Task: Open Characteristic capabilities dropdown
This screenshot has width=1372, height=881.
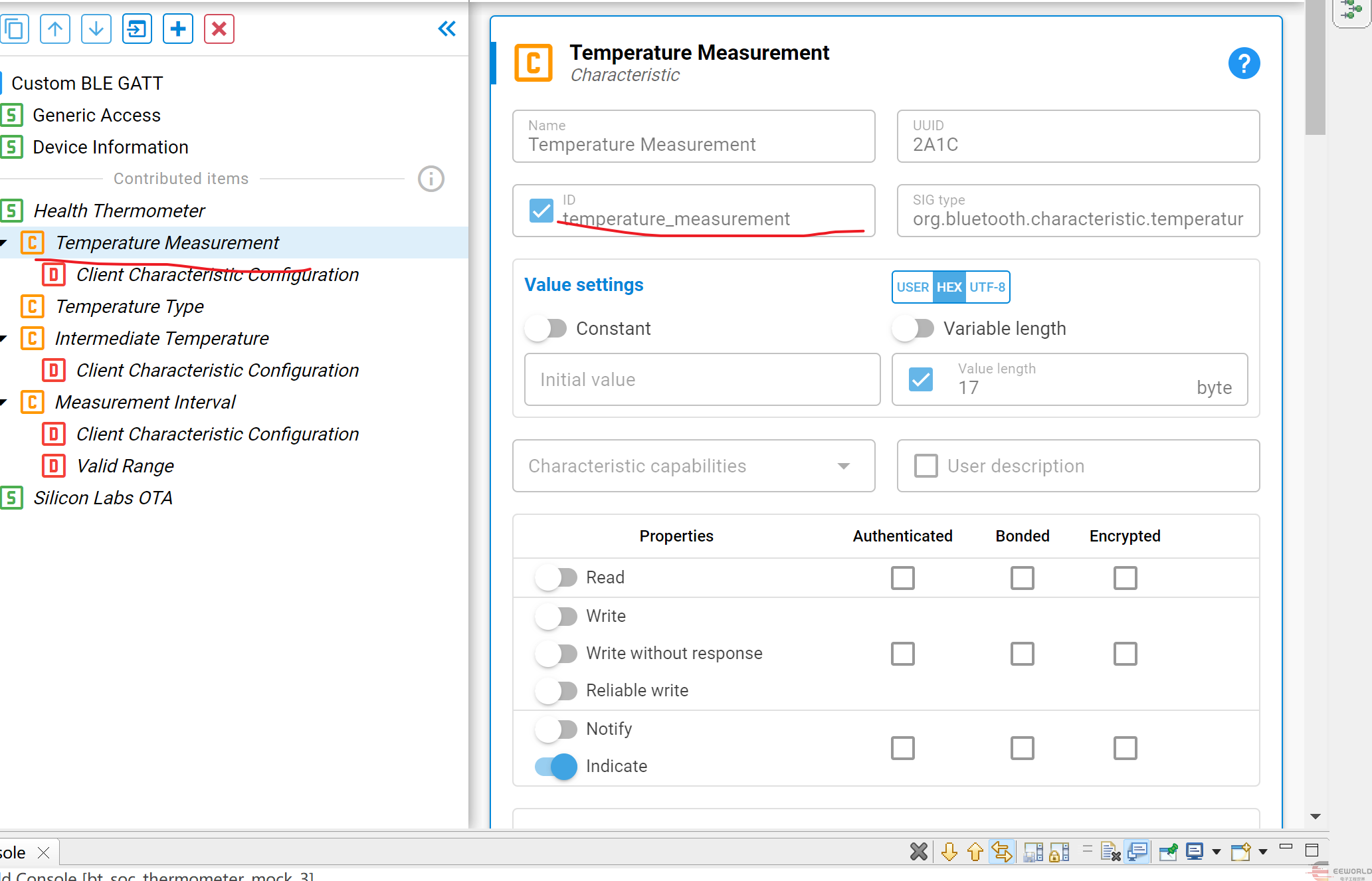Action: point(694,466)
